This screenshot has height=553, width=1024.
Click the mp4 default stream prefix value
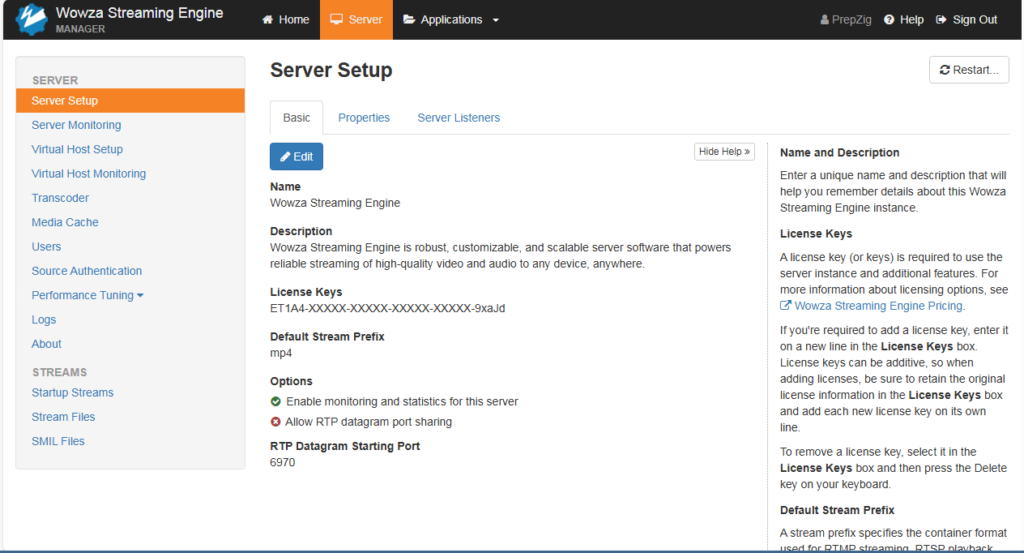281,353
